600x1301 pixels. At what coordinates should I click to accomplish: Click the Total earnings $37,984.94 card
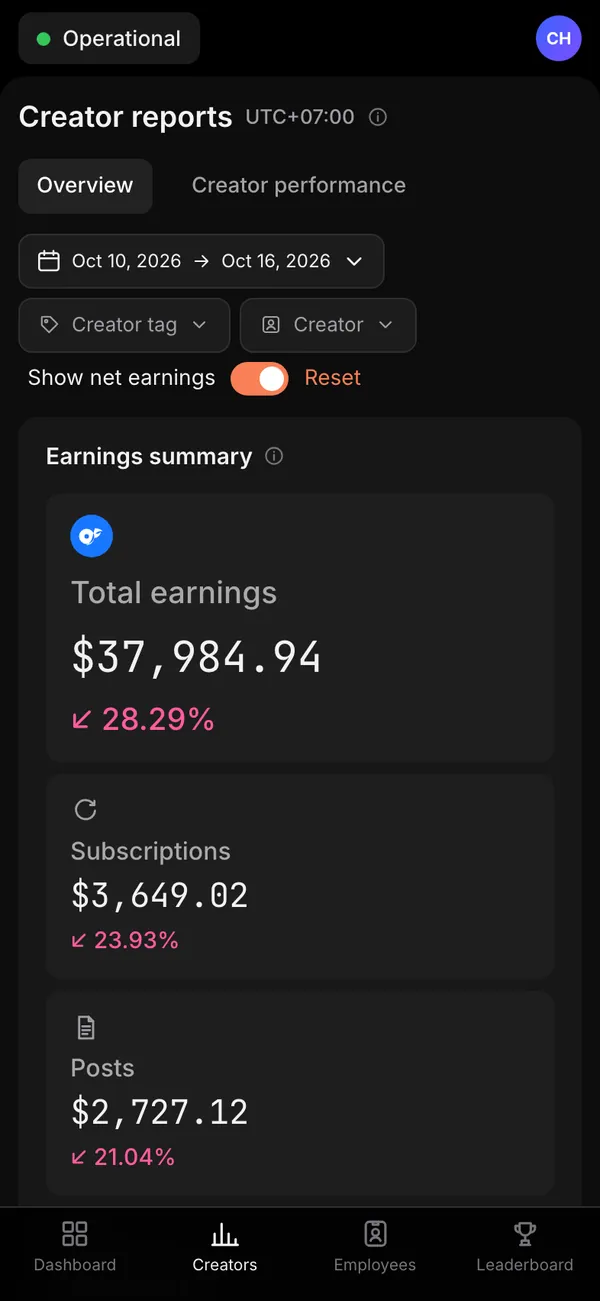(300, 627)
